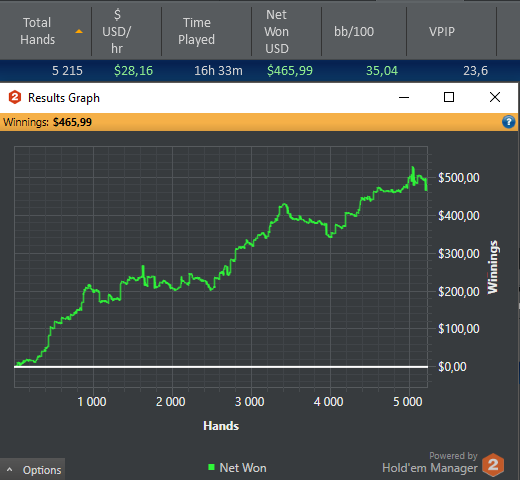Click the Results Graph window title

pyautogui.click(x=64, y=98)
